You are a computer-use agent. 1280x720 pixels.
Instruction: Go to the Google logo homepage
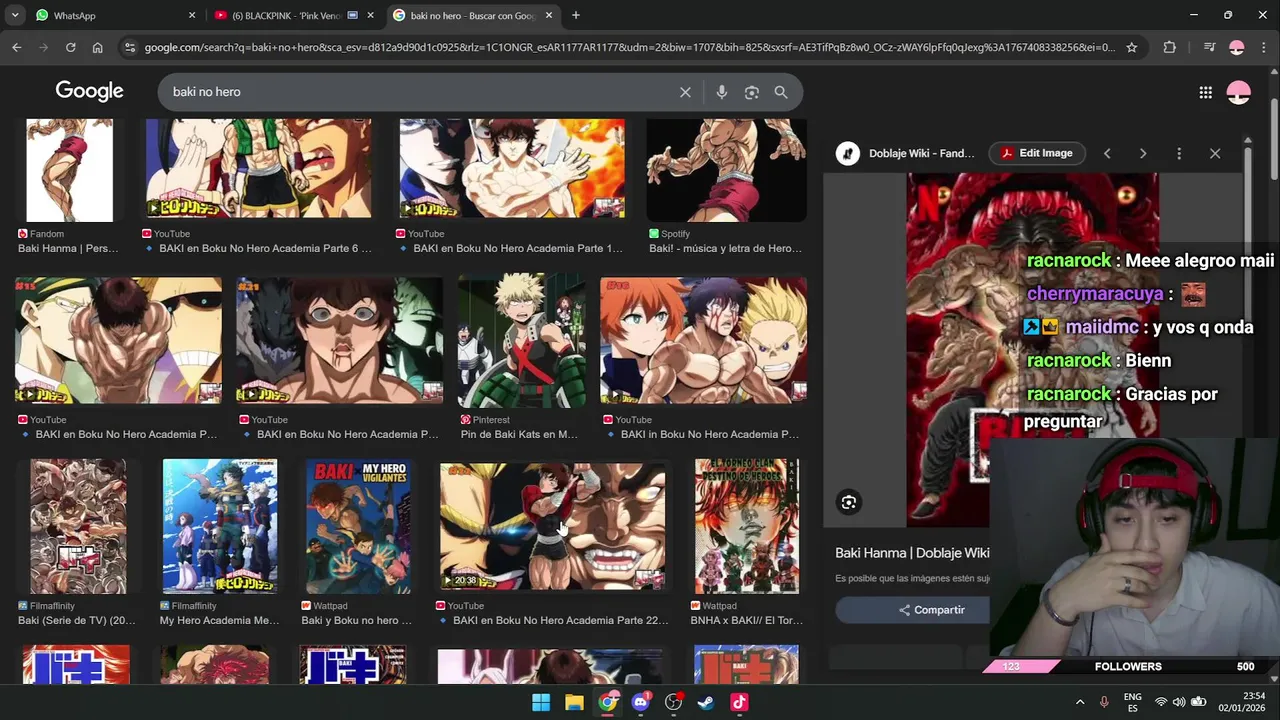click(89, 91)
